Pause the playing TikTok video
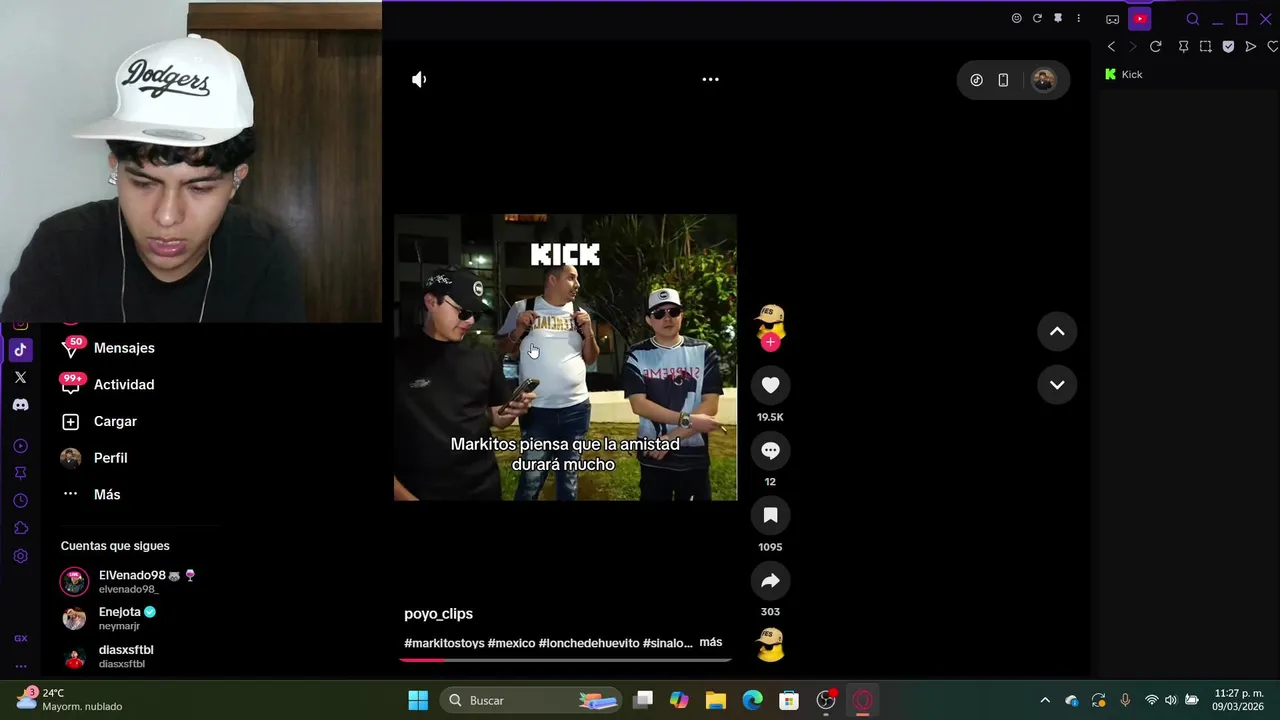This screenshot has width=1280, height=720. (x=565, y=357)
